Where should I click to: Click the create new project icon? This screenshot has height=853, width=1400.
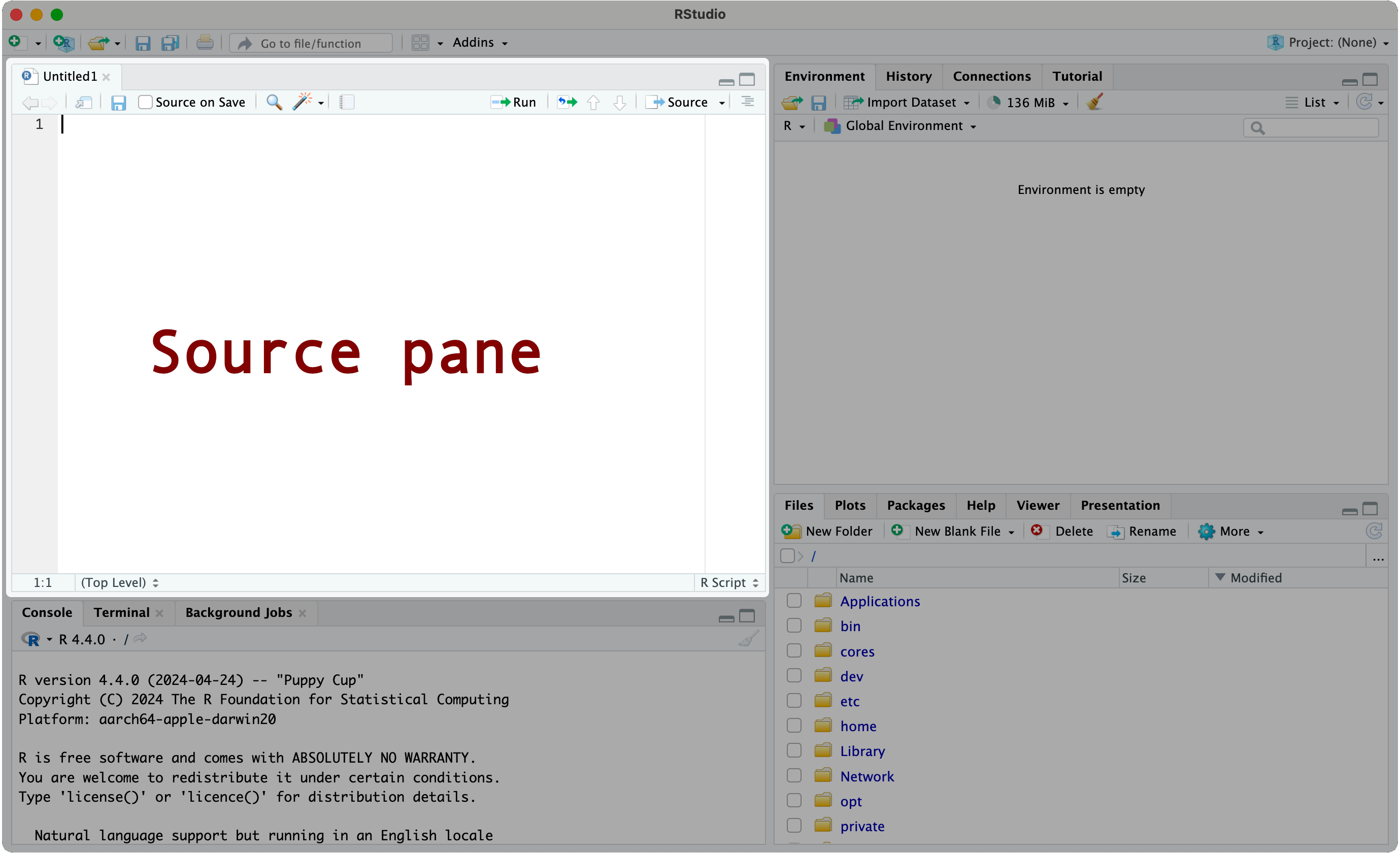[63, 43]
